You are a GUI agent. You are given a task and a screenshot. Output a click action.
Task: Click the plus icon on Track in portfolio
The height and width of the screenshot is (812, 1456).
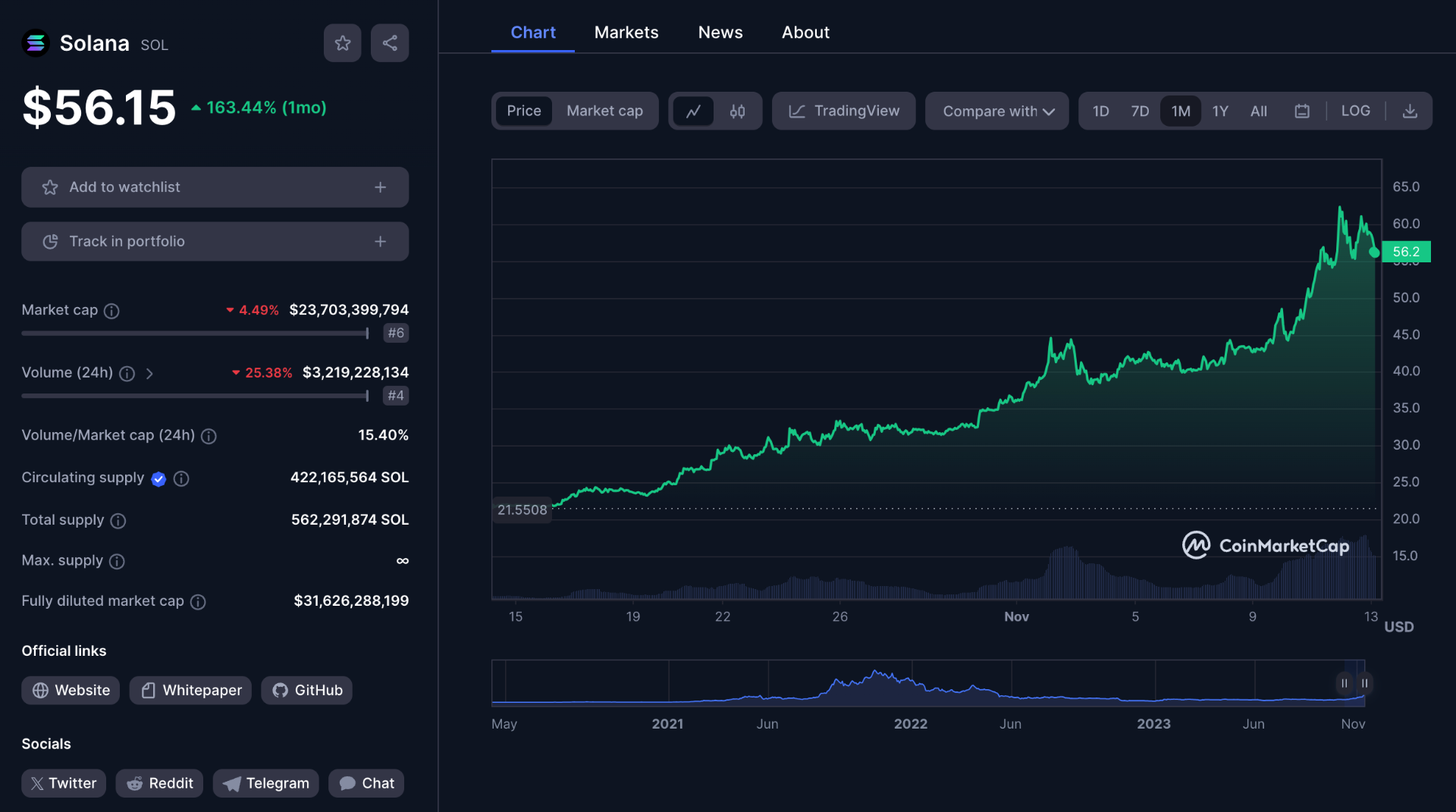[381, 241]
